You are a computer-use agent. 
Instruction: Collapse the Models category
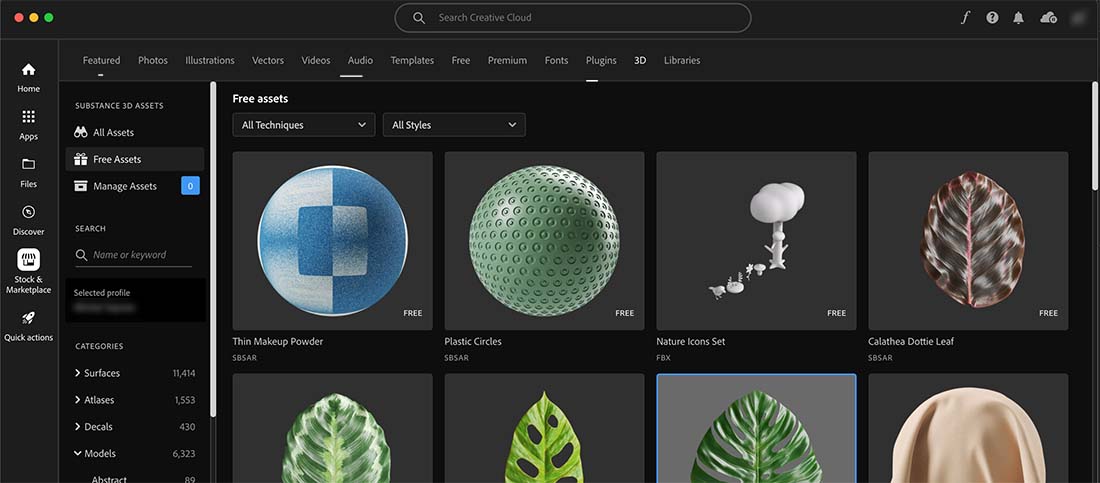click(77, 454)
